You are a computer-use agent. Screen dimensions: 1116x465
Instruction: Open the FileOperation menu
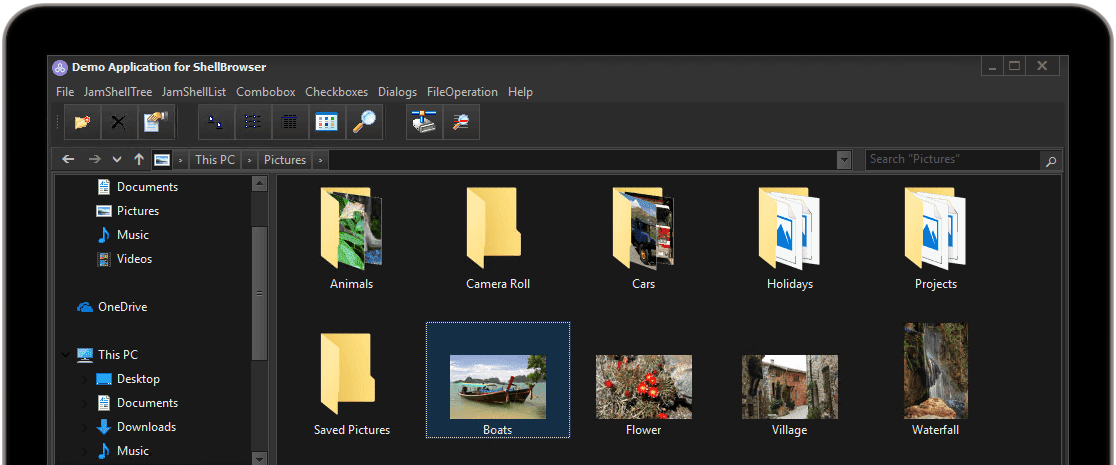point(461,92)
